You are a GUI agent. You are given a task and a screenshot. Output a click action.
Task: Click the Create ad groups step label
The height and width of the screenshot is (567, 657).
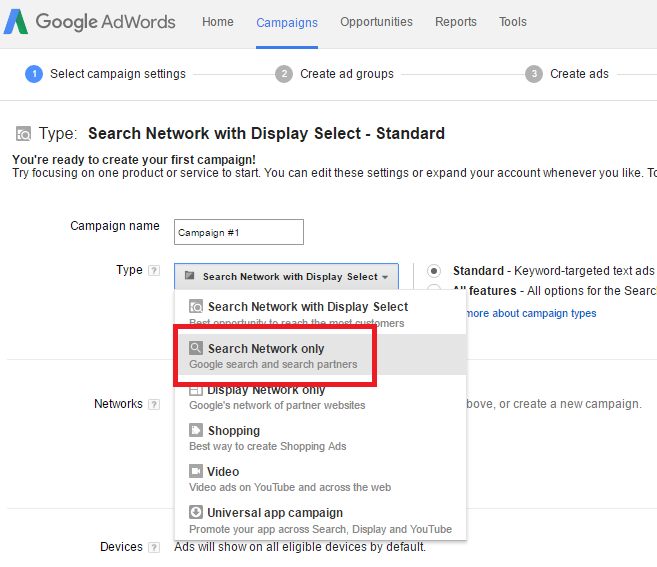click(347, 74)
